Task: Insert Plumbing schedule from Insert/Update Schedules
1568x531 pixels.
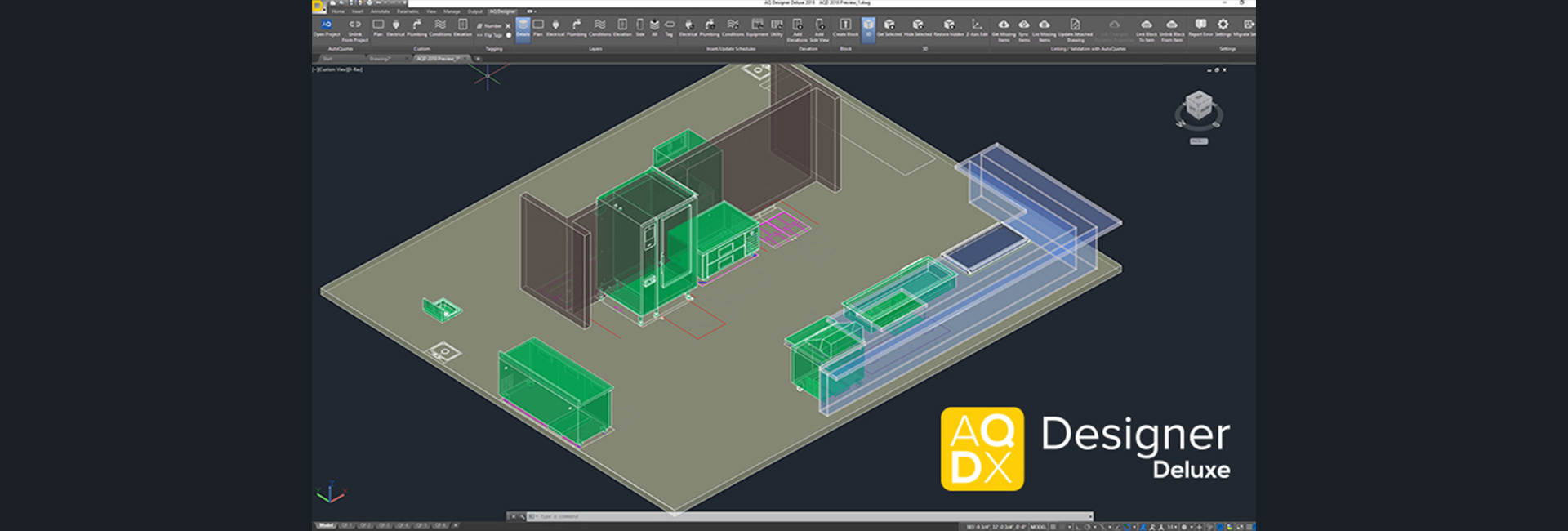Action: tap(710, 28)
